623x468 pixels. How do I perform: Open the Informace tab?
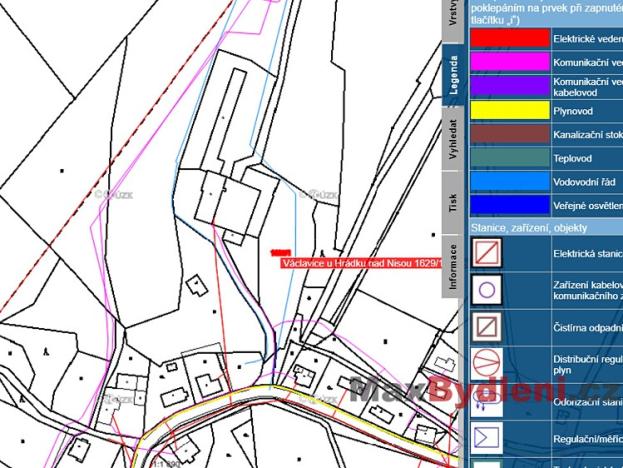[x=454, y=265]
